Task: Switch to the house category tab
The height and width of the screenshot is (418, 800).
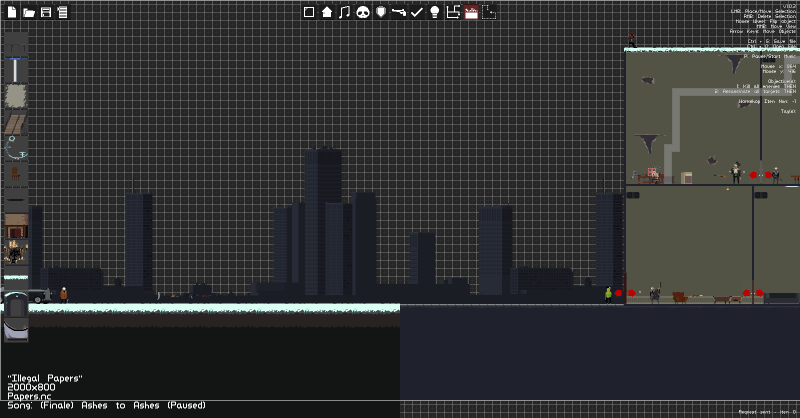Action: pos(327,12)
